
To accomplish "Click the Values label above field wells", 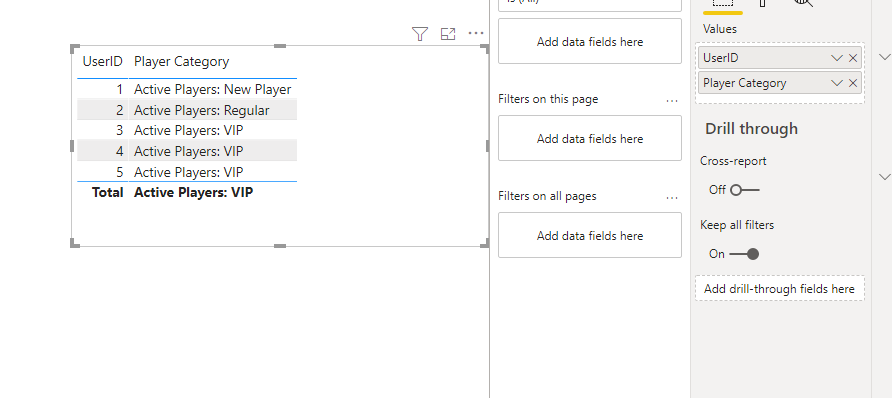I will pos(720,29).
